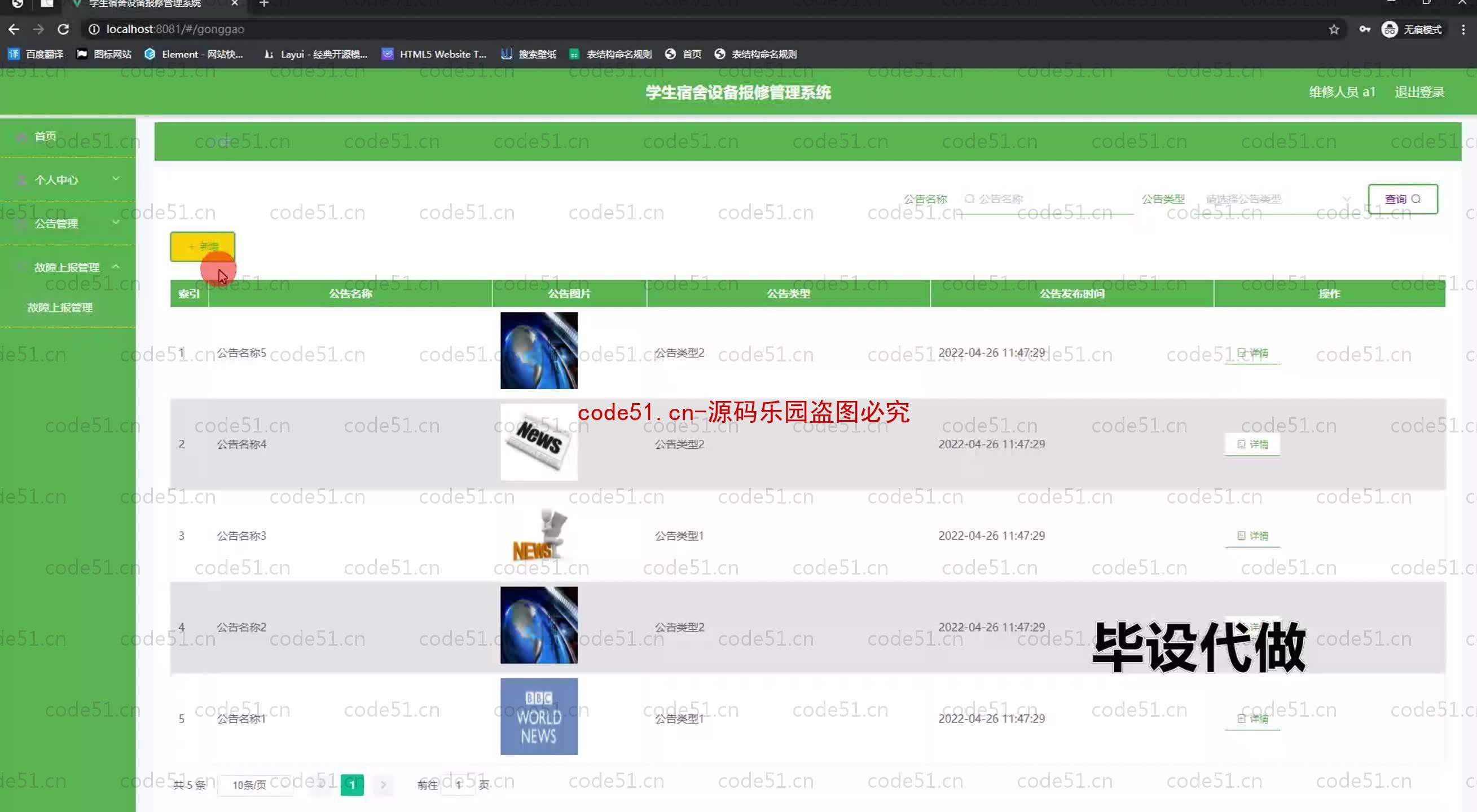Click 退出登录 to log out
The image size is (1477, 812).
(x=1419, y=92)
